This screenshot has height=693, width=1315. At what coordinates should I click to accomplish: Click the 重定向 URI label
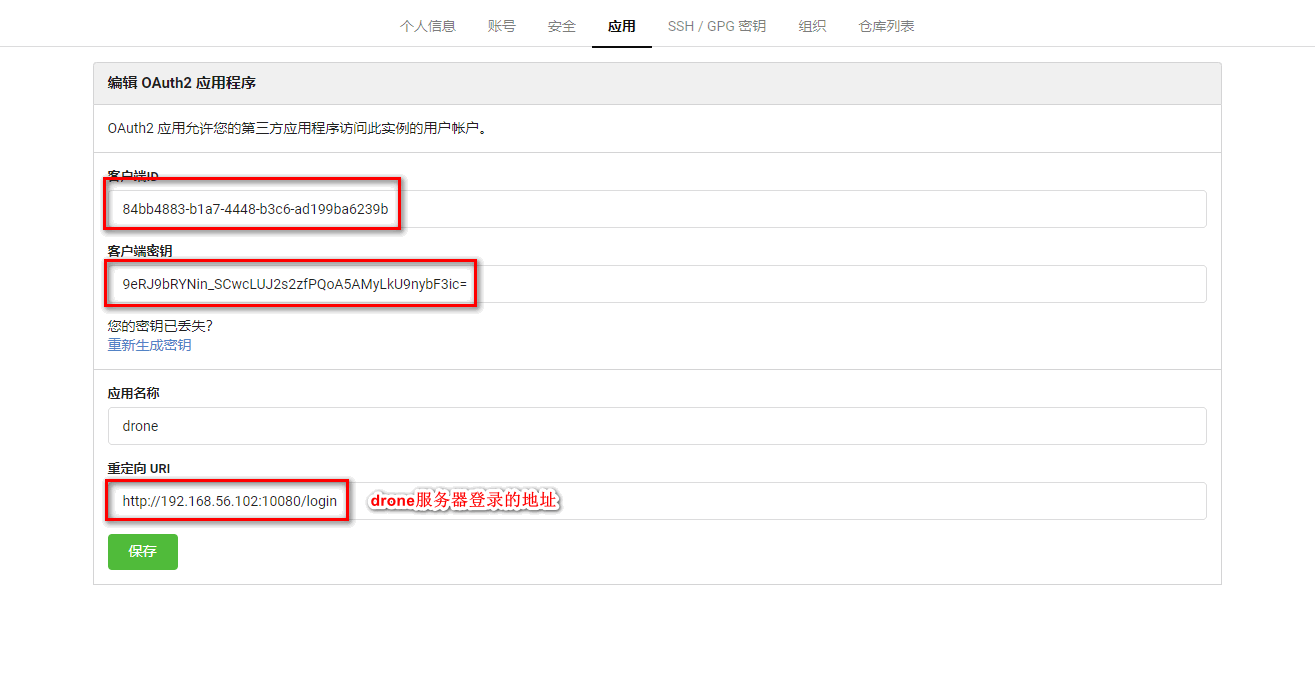pos(138,468)
